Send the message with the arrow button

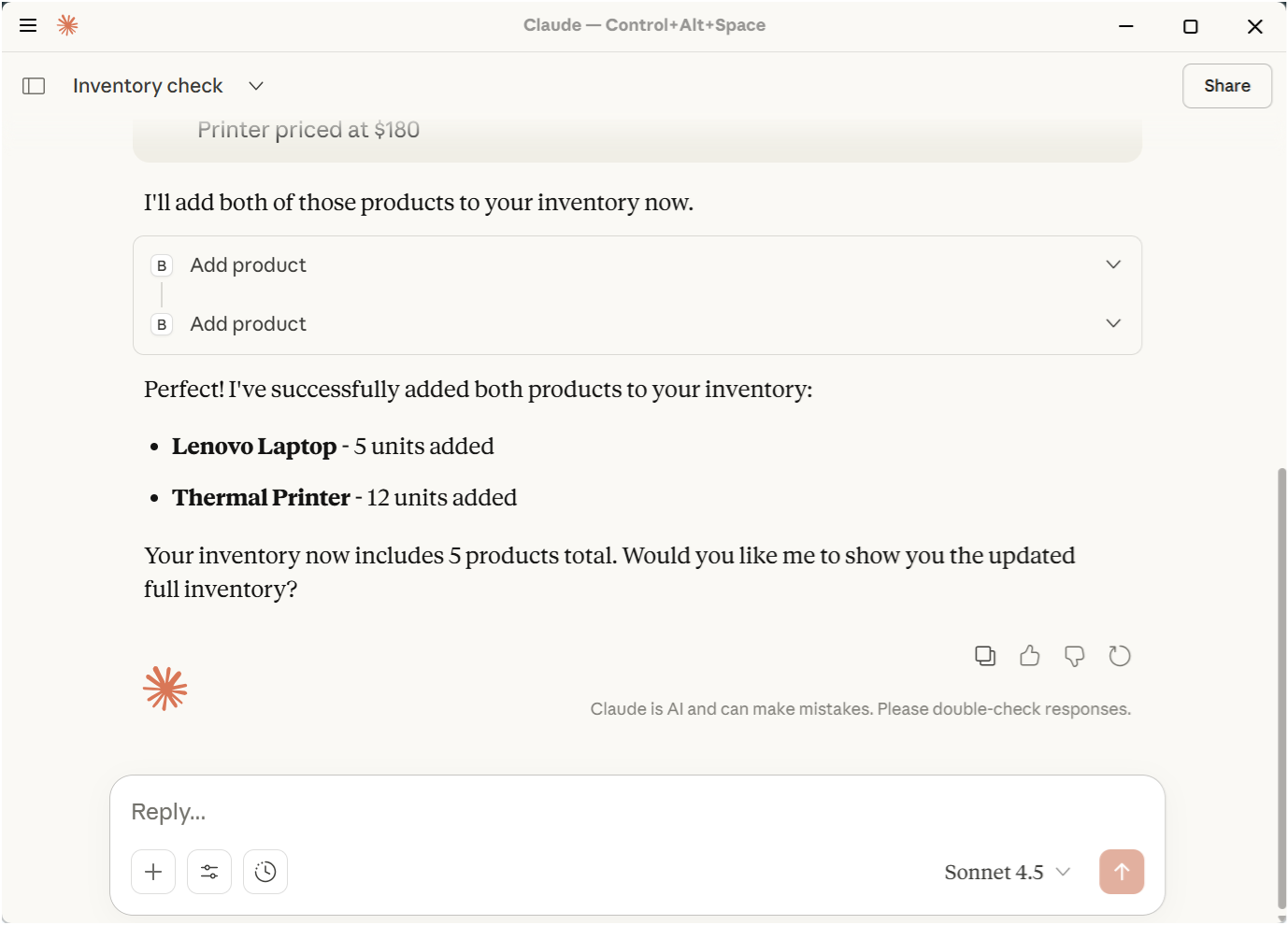(x=1122, y=872)
